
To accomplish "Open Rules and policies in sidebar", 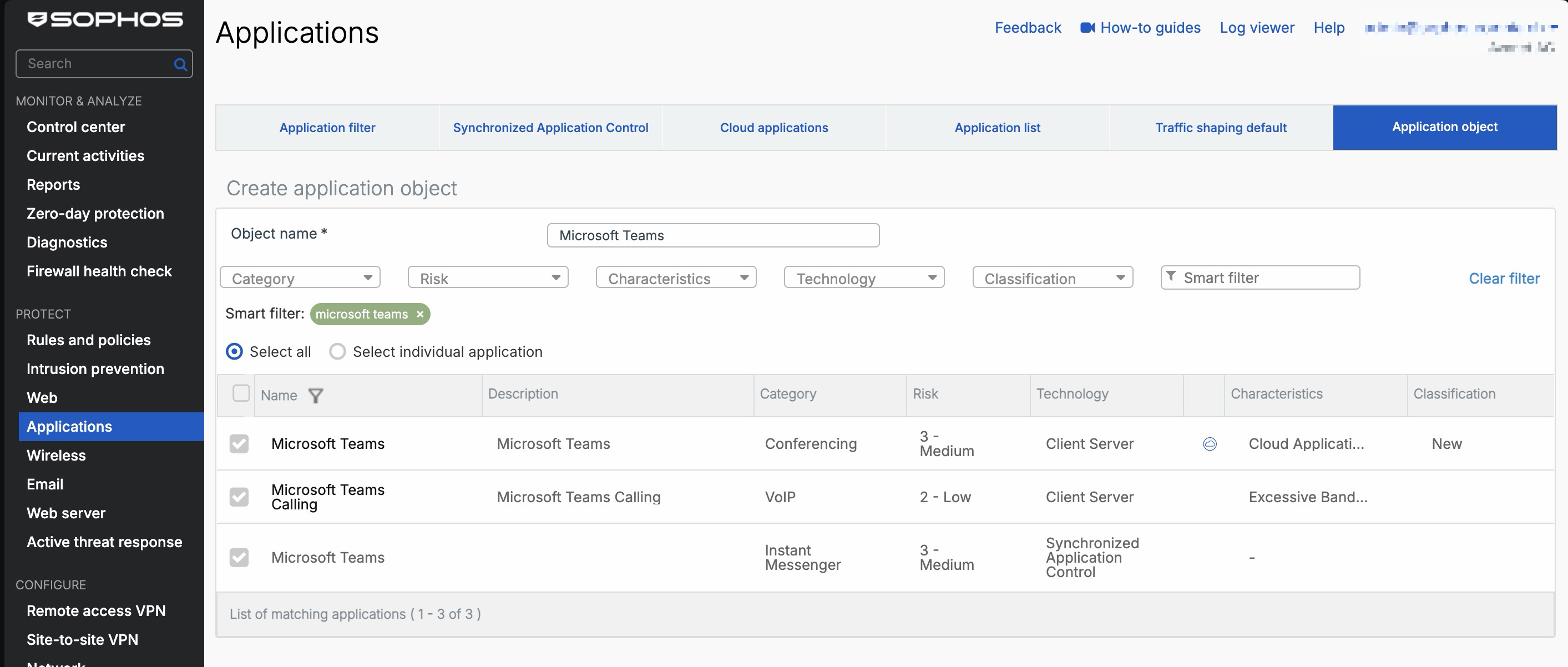I will pos(89,340).
